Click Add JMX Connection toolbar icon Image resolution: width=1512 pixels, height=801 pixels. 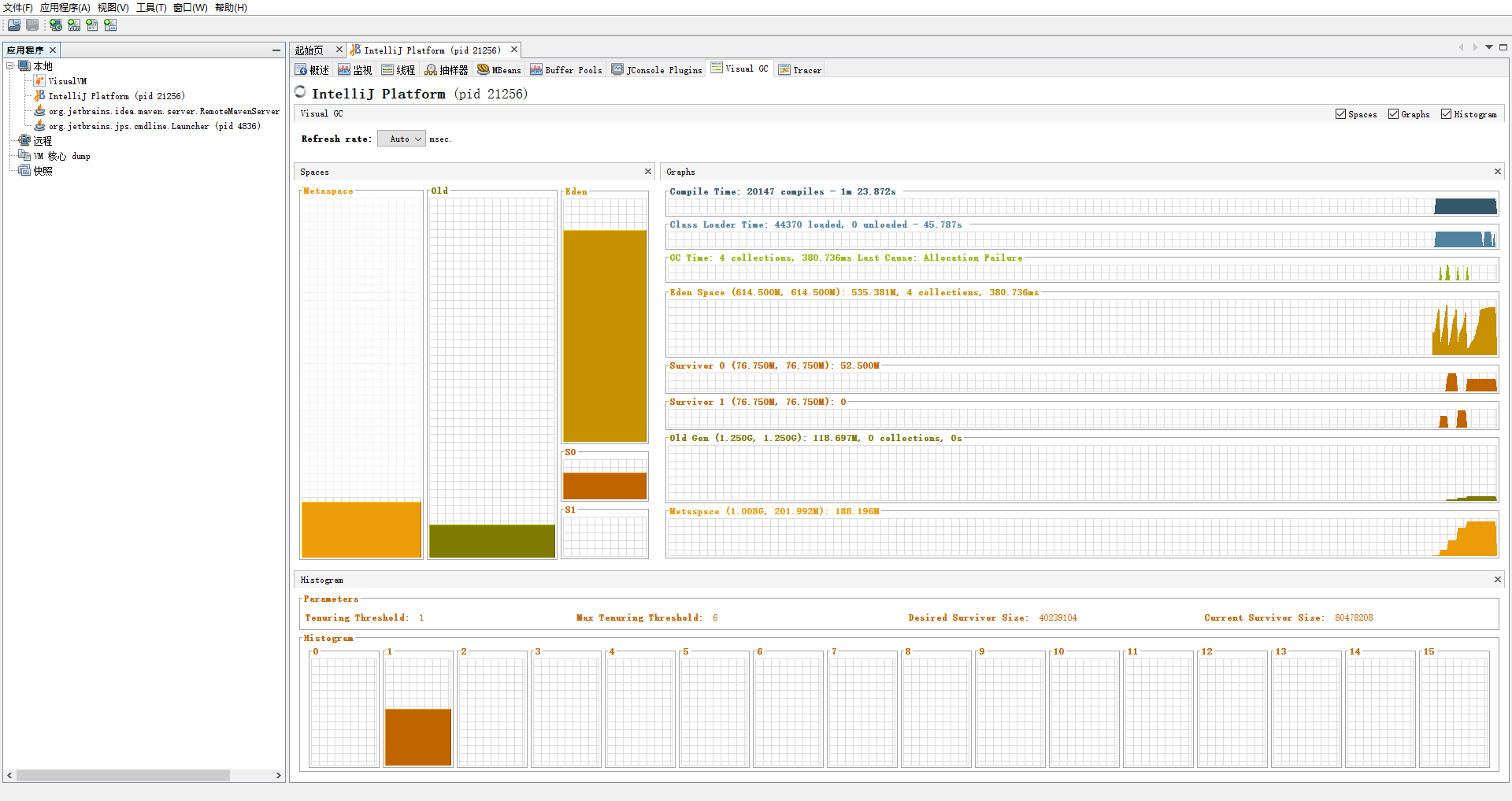74,25
